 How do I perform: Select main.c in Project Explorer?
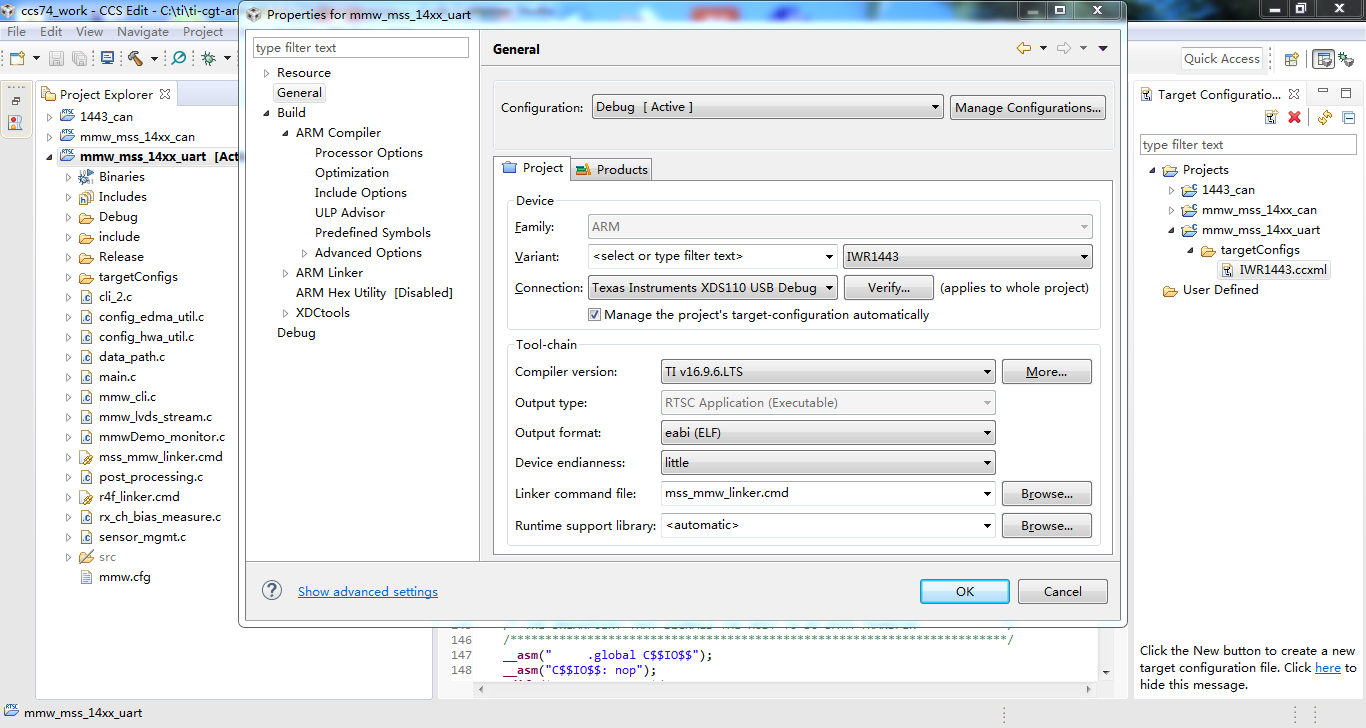click(118, 377)
